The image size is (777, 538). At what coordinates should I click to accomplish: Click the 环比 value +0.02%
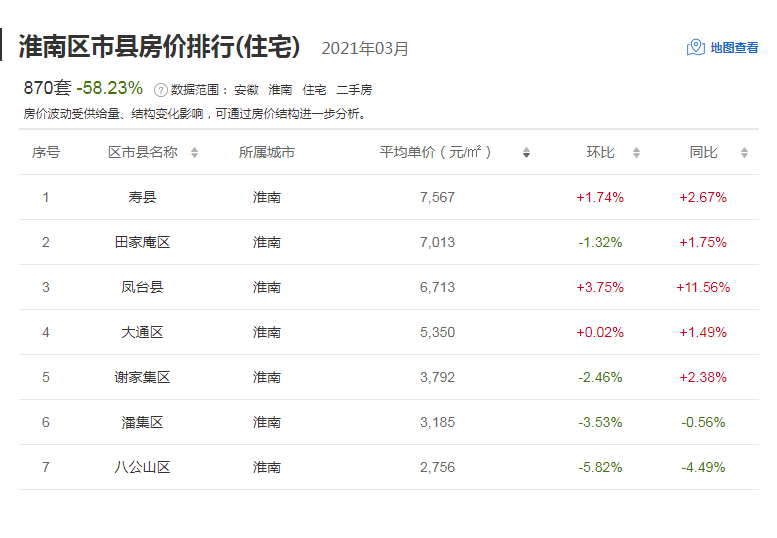coord(600,332)
